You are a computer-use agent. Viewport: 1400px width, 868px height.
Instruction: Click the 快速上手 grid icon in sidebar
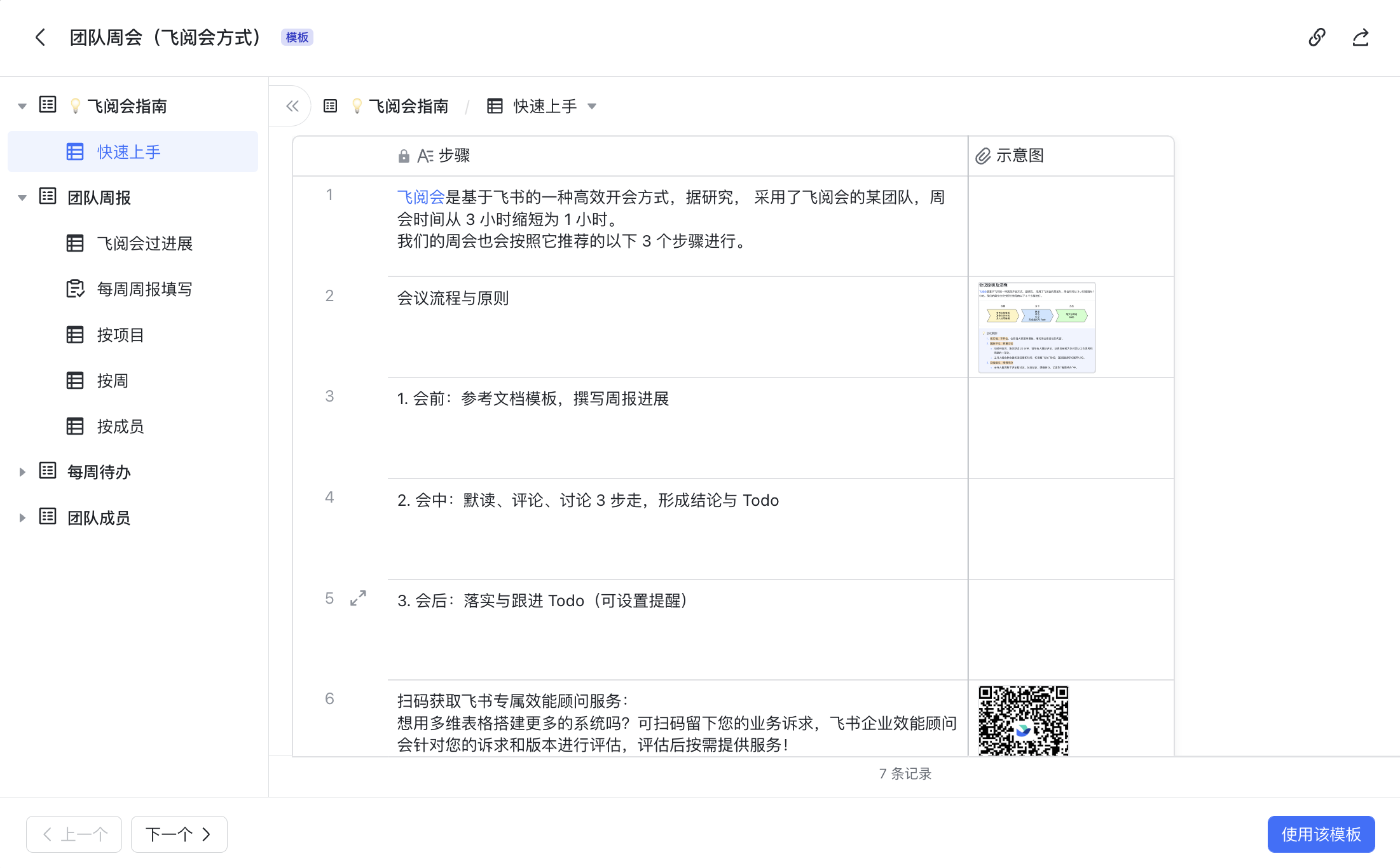75,152
